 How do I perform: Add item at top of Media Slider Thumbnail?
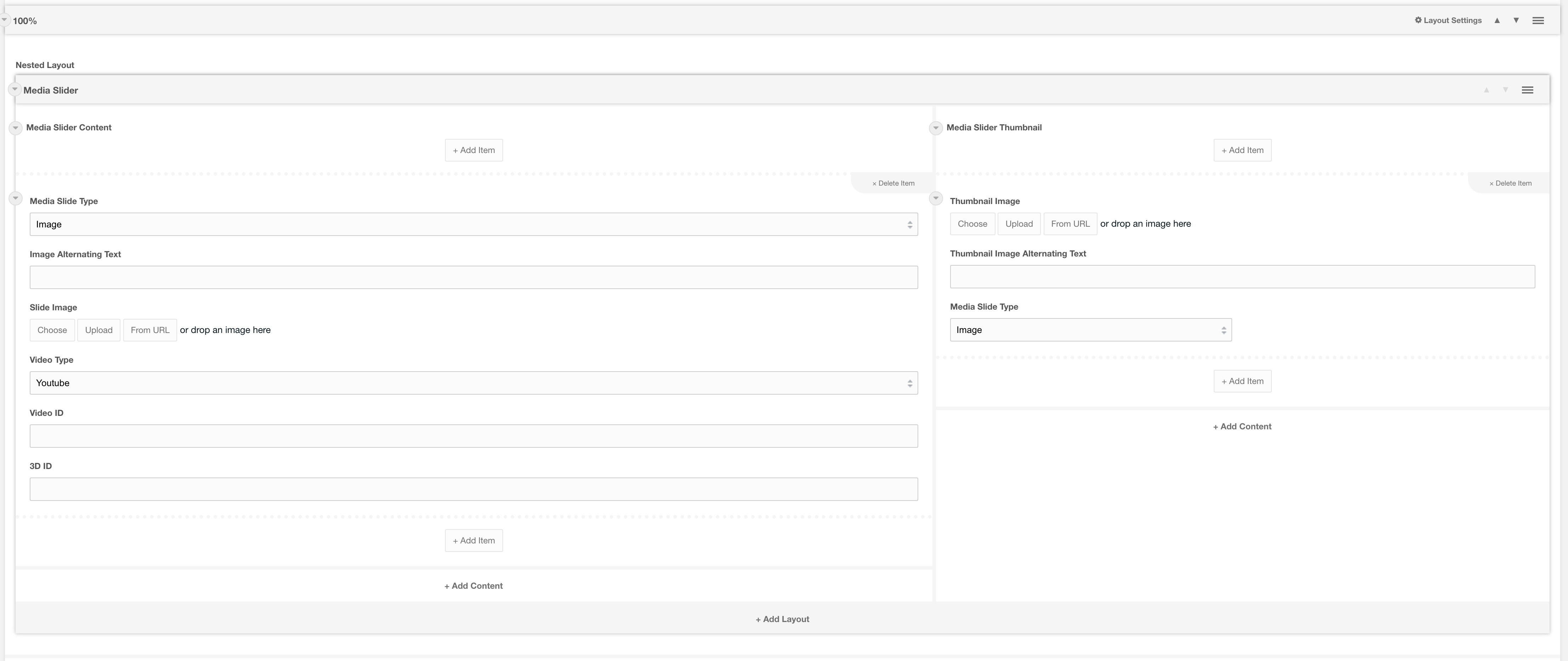click(x=1242, y=150)
